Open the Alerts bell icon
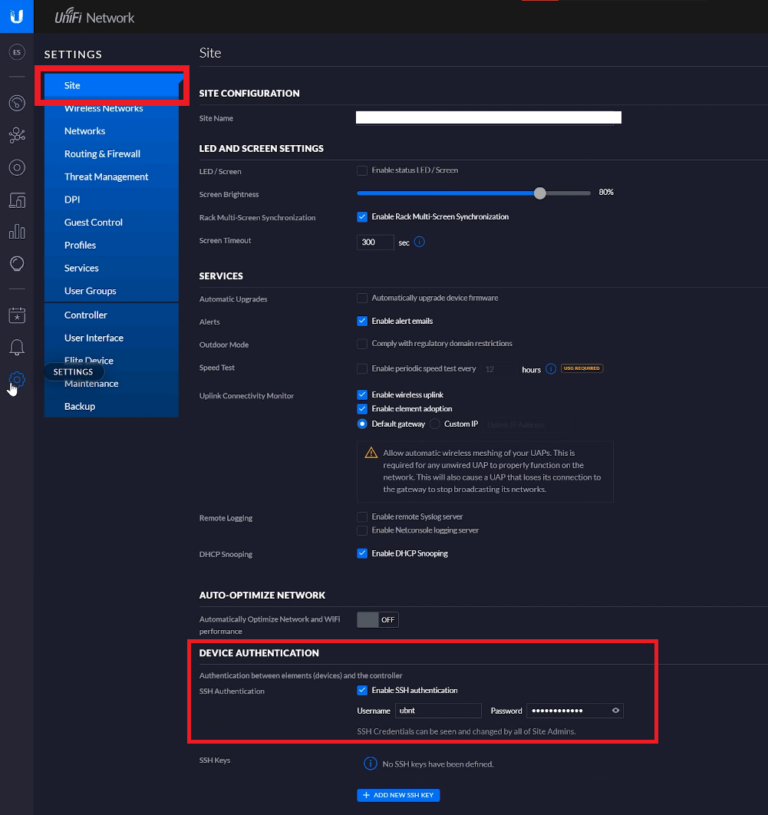 click(17, 347)
